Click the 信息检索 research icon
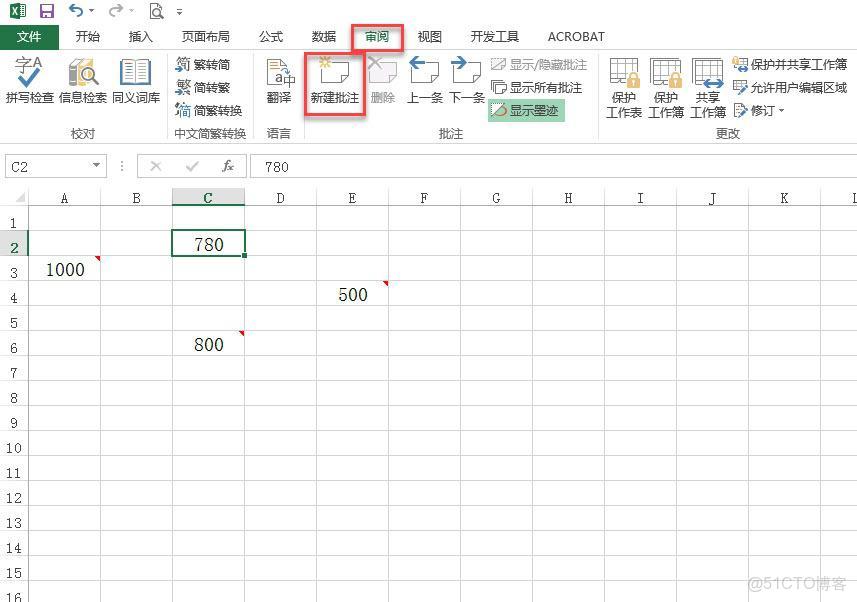This screenshot has width=857, height=602. tap(82, 80)
